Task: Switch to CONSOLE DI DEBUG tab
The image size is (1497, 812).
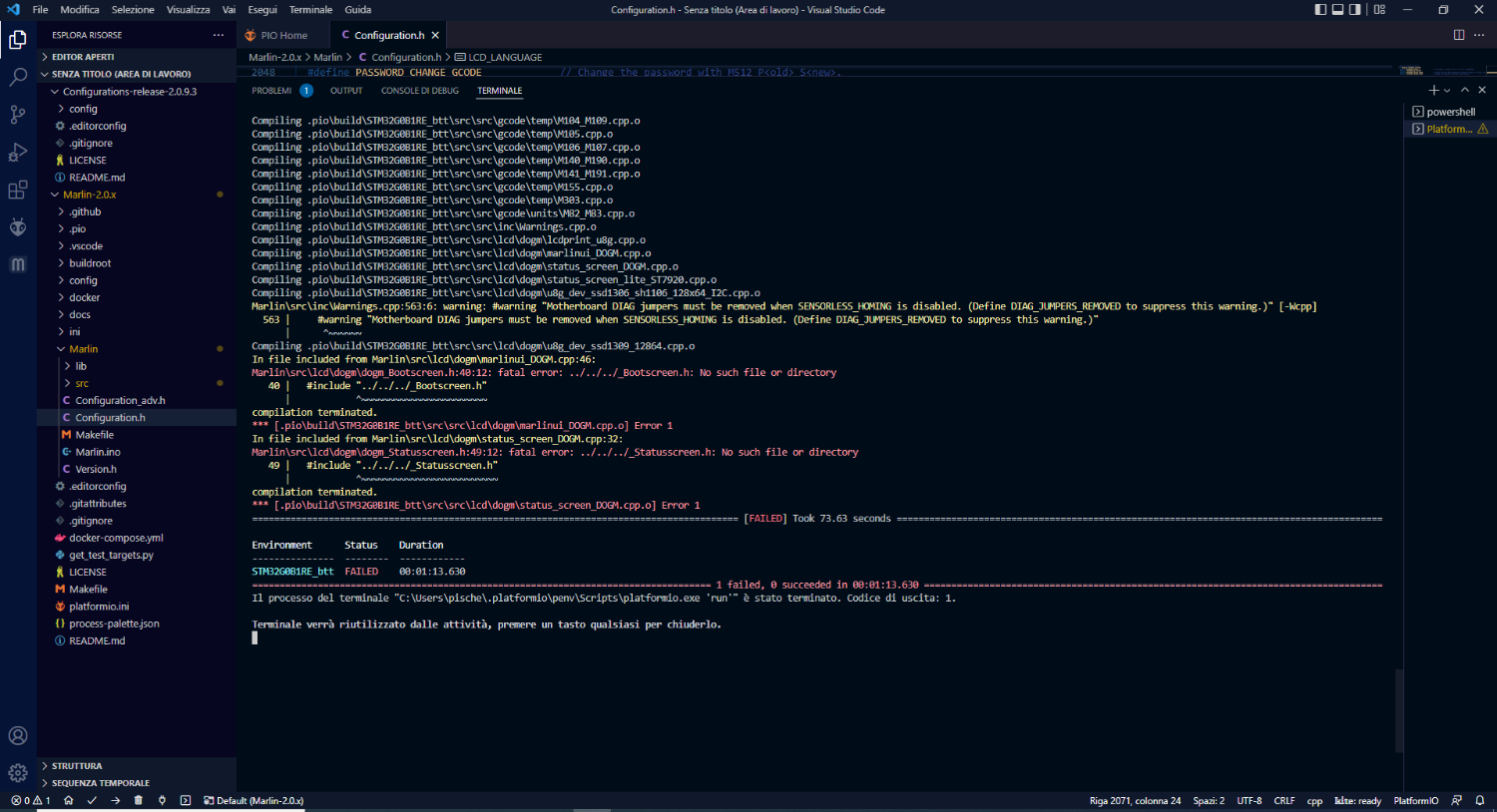Action: [x=420, y=91]
